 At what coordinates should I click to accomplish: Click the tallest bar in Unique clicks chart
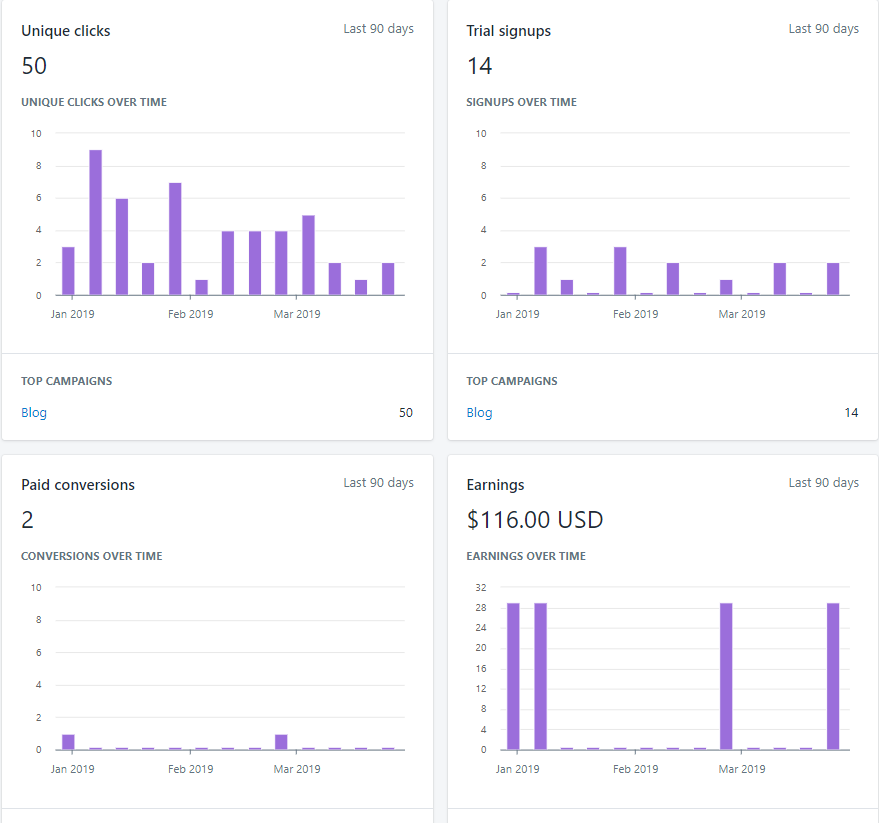pyautogui.click(x=96, y=223)
